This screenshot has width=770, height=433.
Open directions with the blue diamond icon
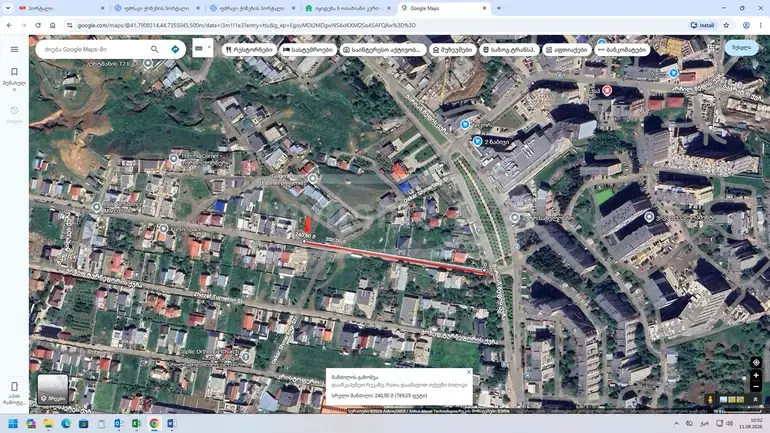tap(175, 49)
